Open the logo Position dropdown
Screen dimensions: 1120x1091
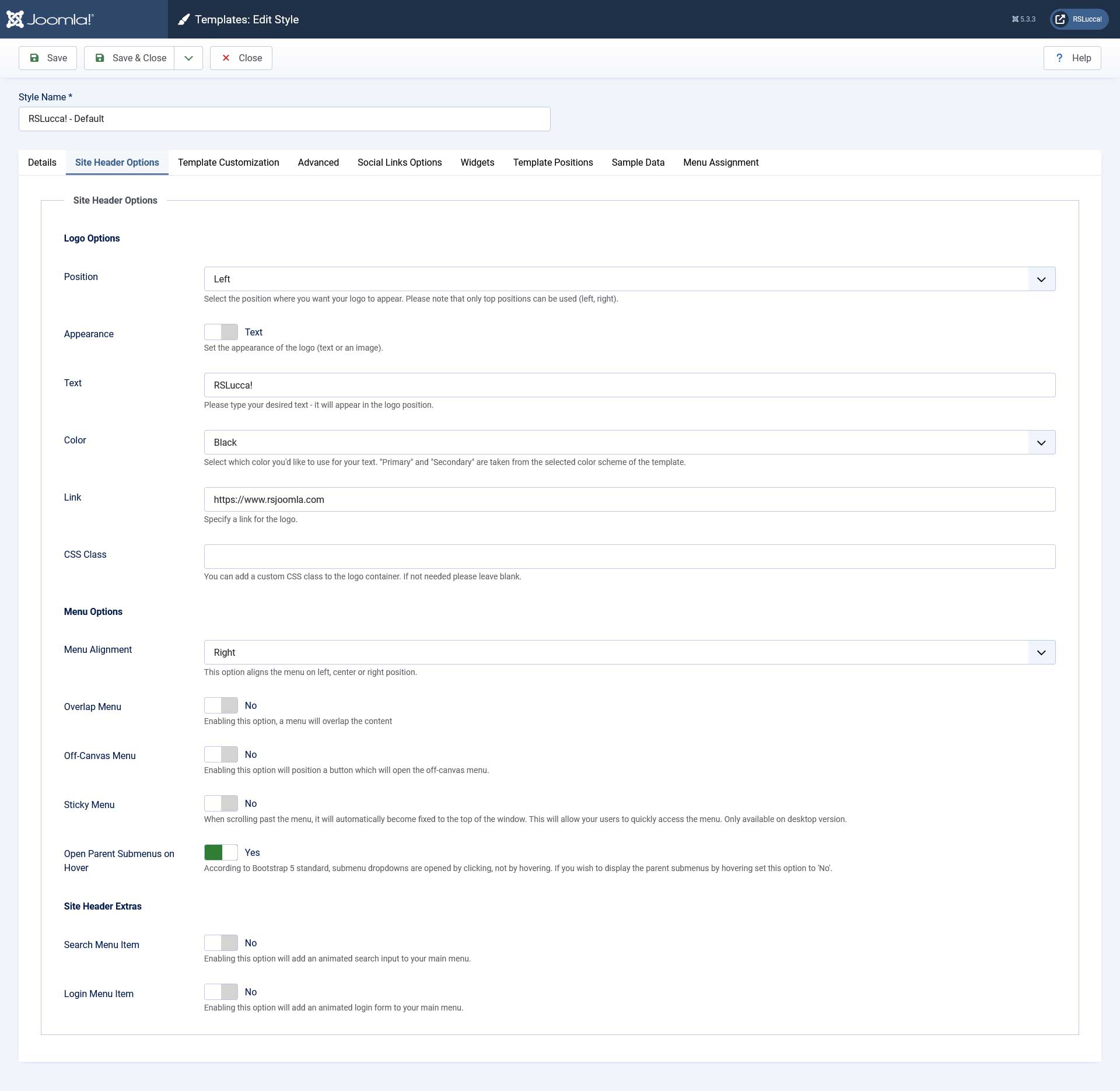tap(629, 279)
